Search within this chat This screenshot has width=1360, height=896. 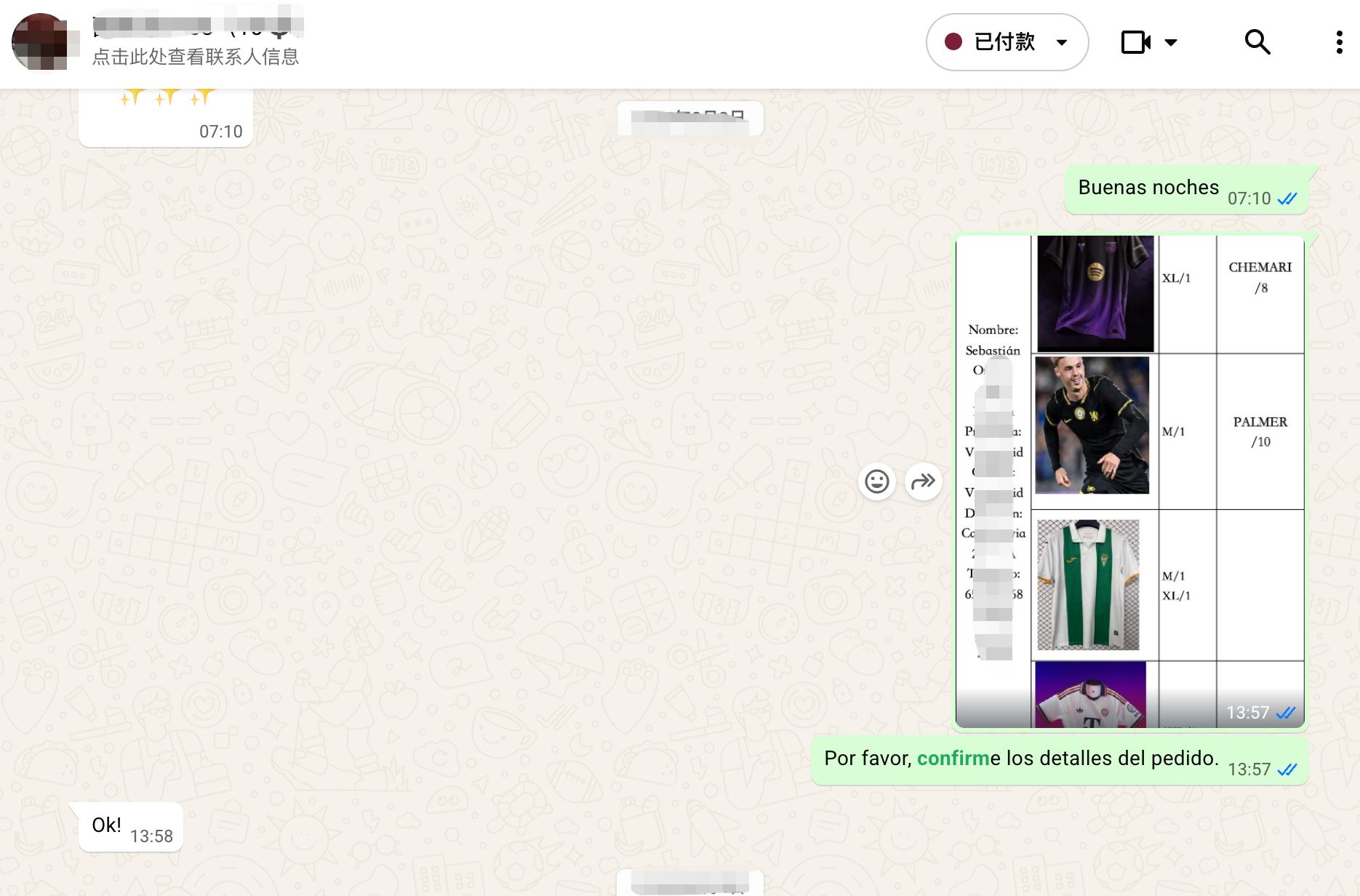pos(1257,42)
